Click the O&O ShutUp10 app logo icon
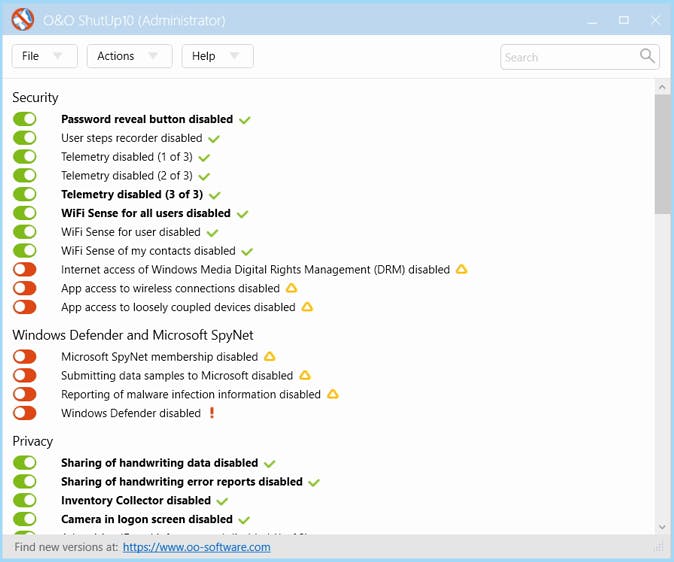The width and height of the screenshot is (674, 562). 23,19
